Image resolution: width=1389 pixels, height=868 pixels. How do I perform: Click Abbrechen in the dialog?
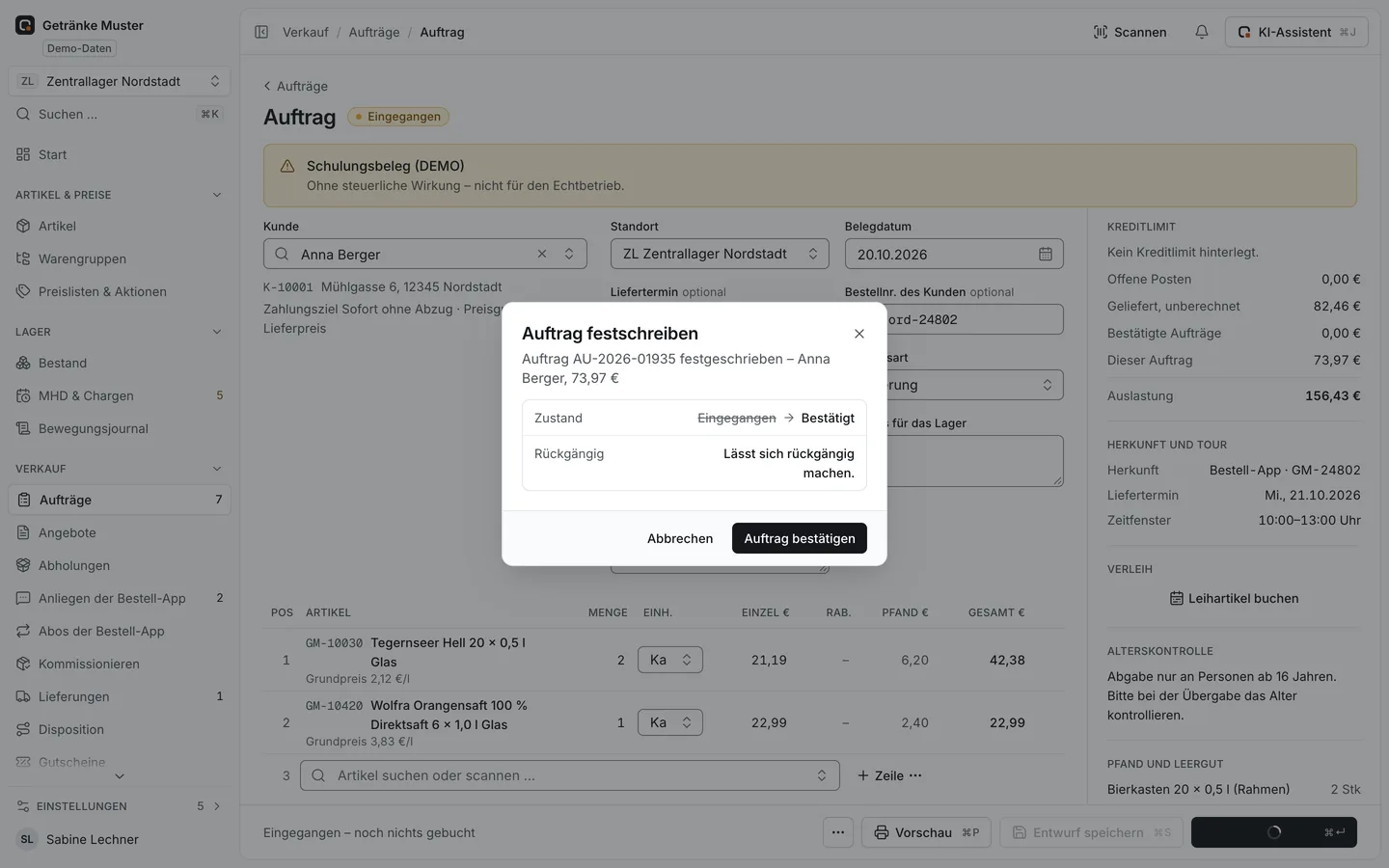point(680,538)
